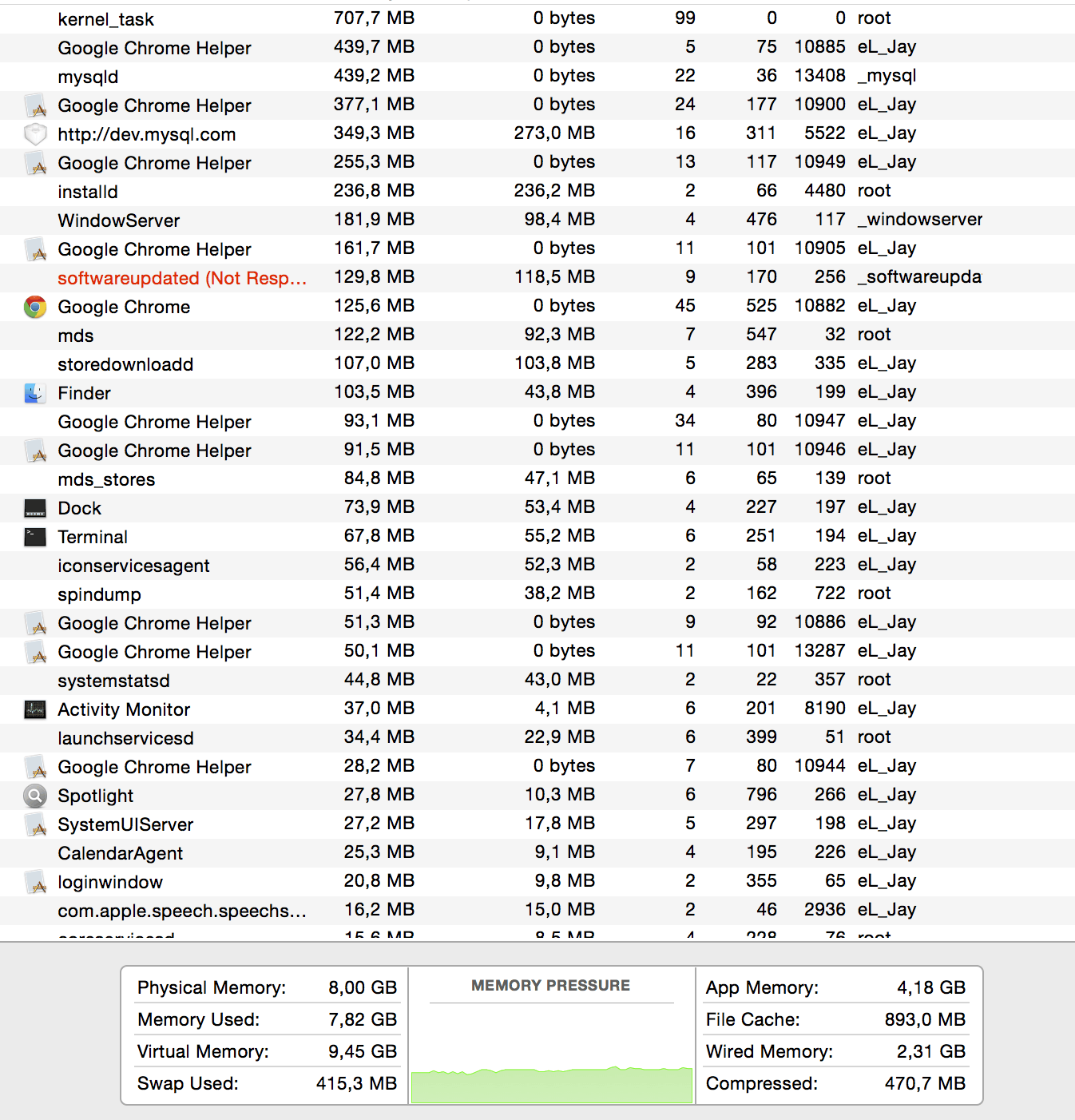The image size is (1075, 1120).
Task: Click the App Memory 4,18 GB value
Action: pos(931,987)
